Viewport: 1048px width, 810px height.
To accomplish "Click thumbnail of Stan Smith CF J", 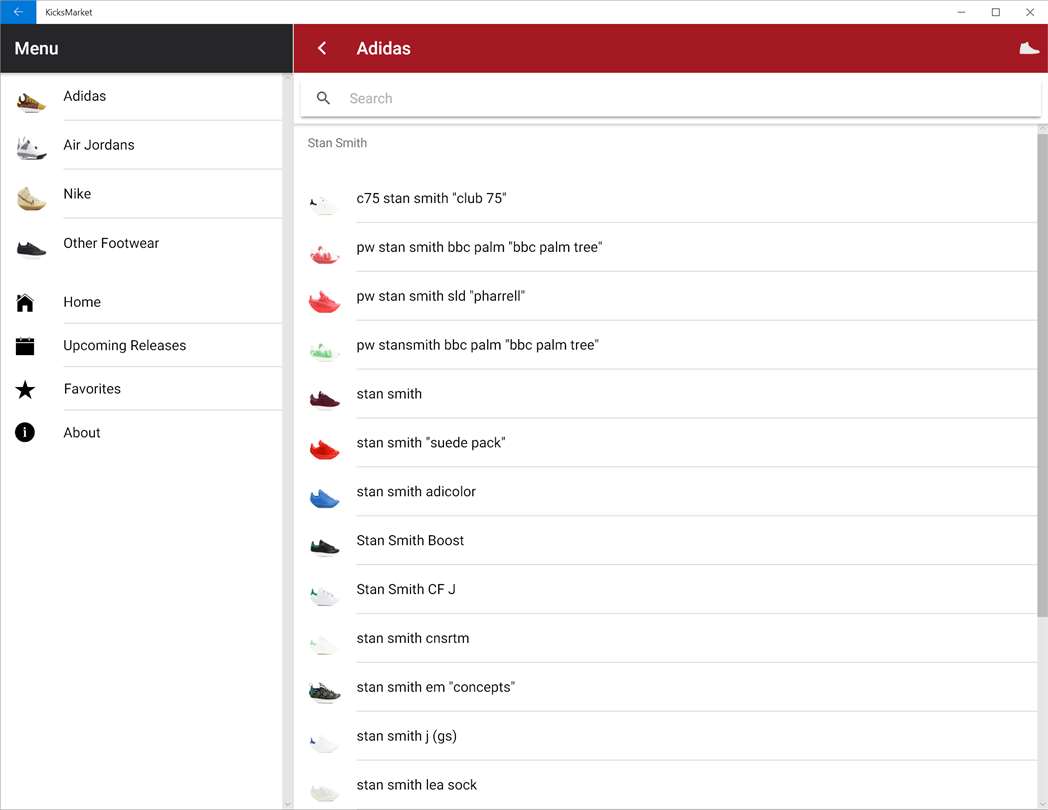I will coord(324,595).
